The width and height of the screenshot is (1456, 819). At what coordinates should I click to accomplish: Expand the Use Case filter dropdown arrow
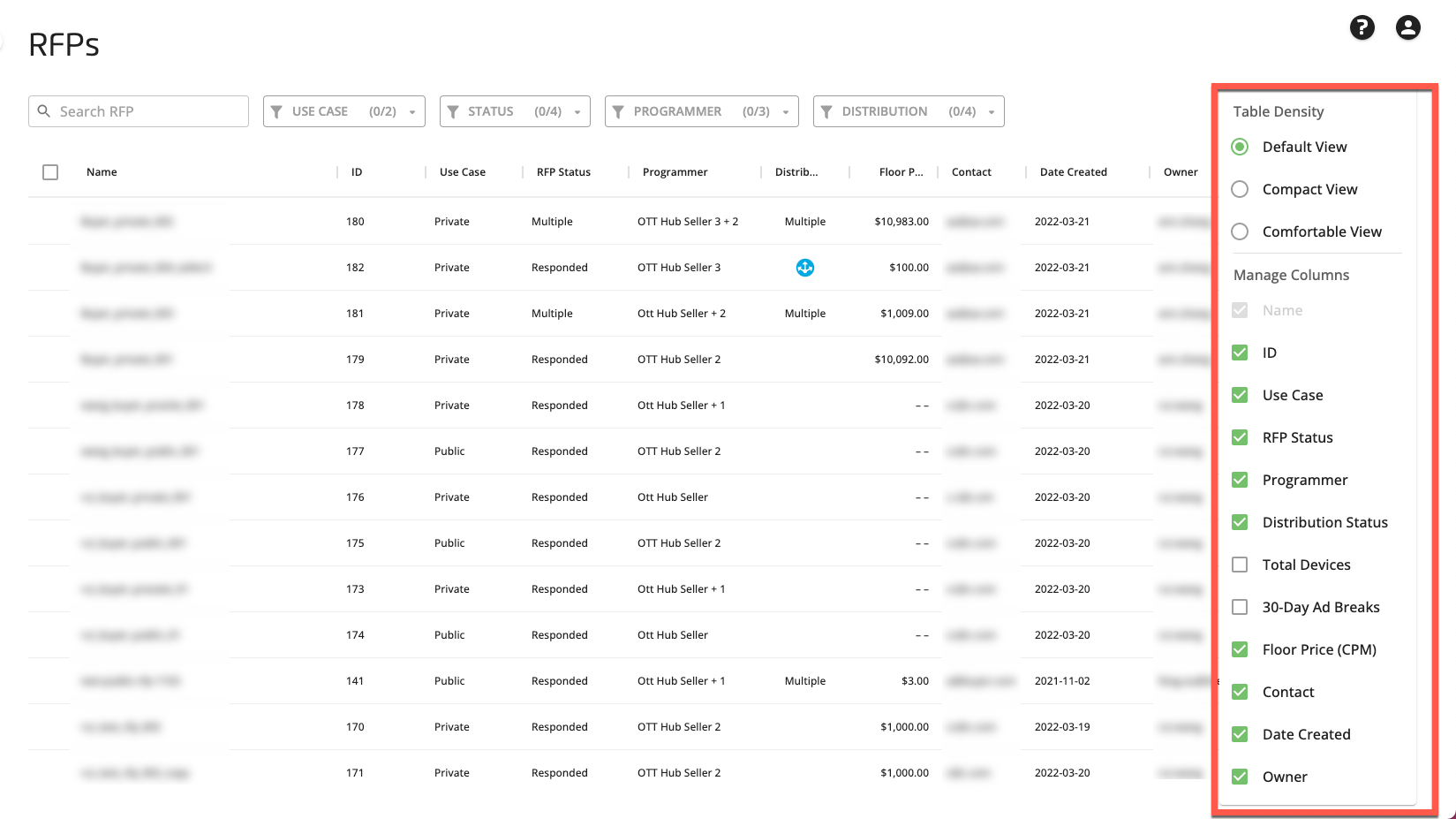click(x=412, y=112)
